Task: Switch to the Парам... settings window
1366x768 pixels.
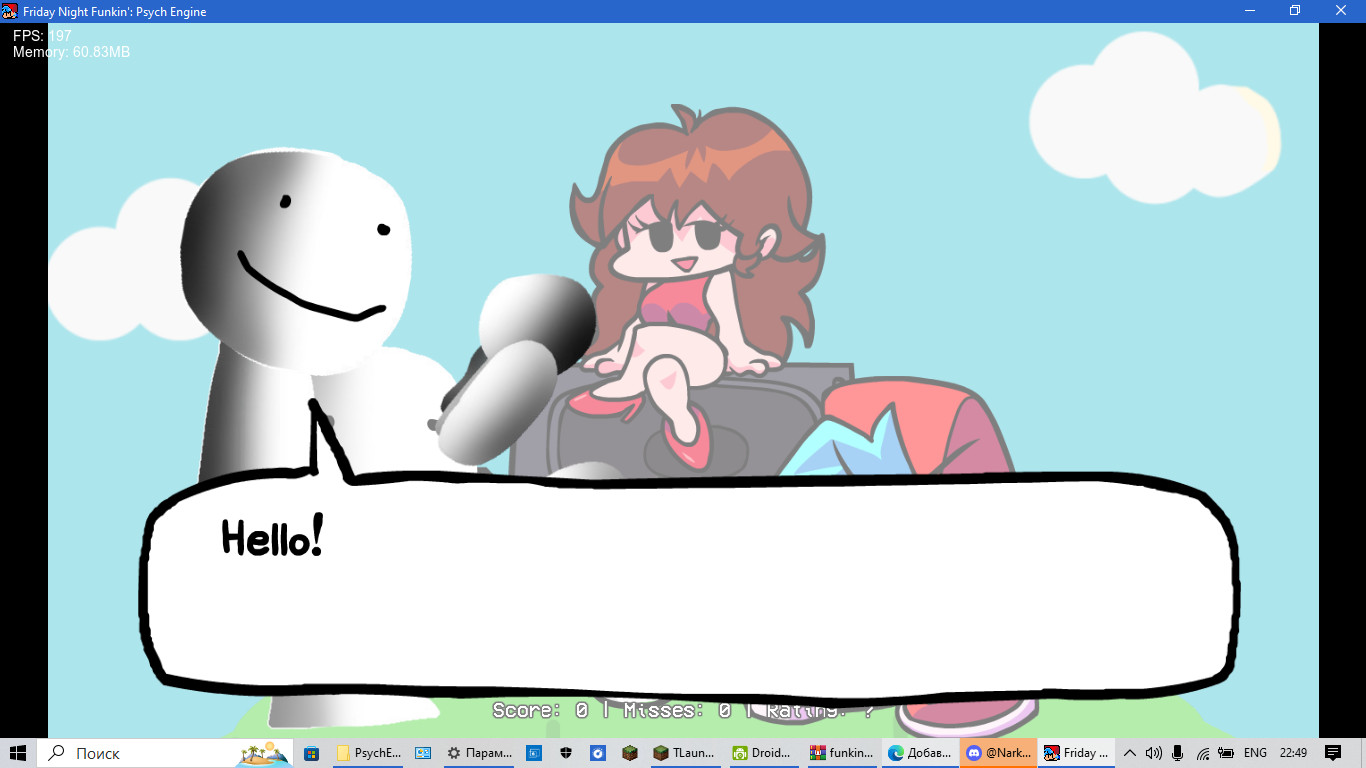Action: [x=478, y=753]
